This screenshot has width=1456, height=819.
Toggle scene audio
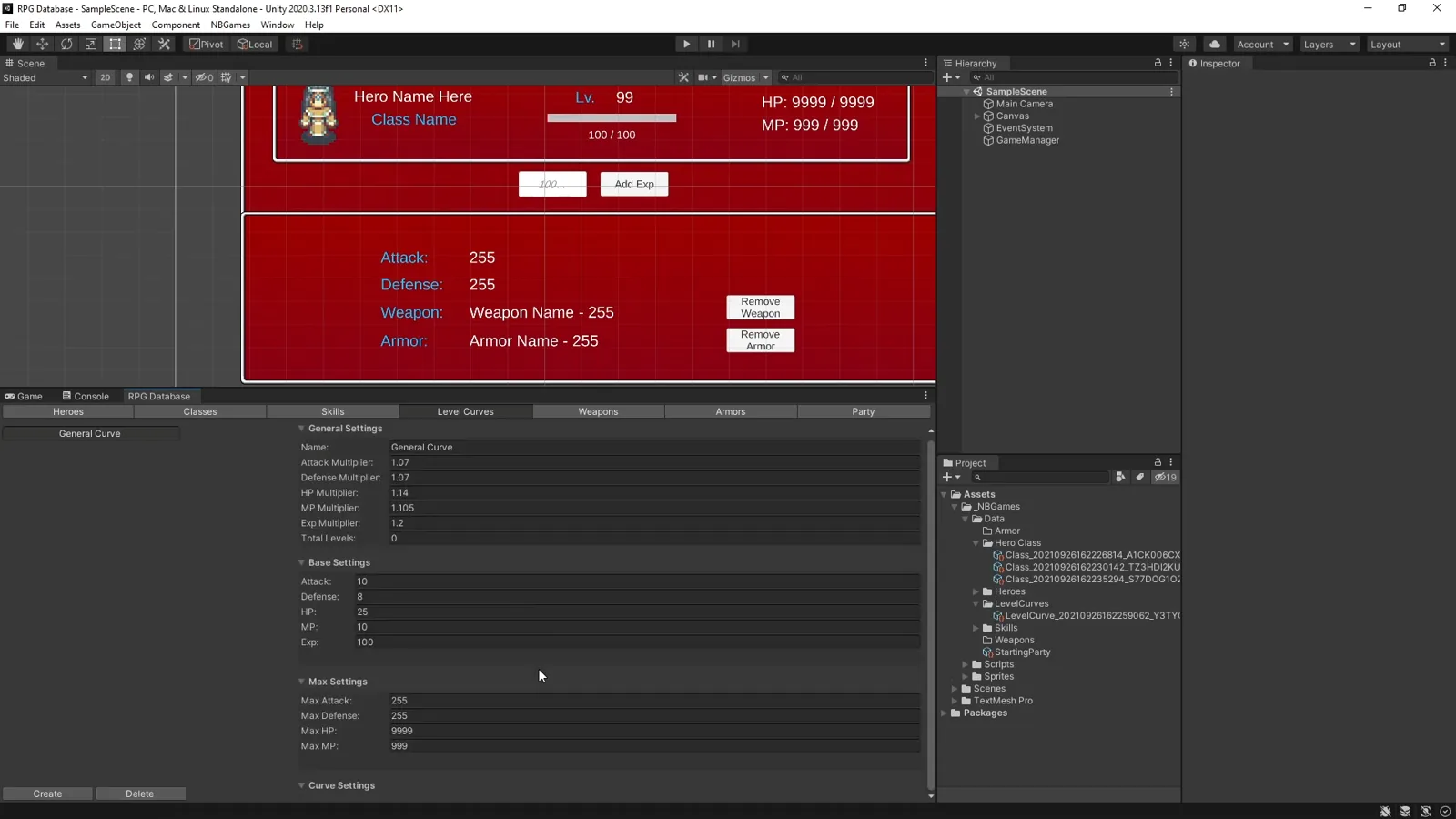click(149, 77)
